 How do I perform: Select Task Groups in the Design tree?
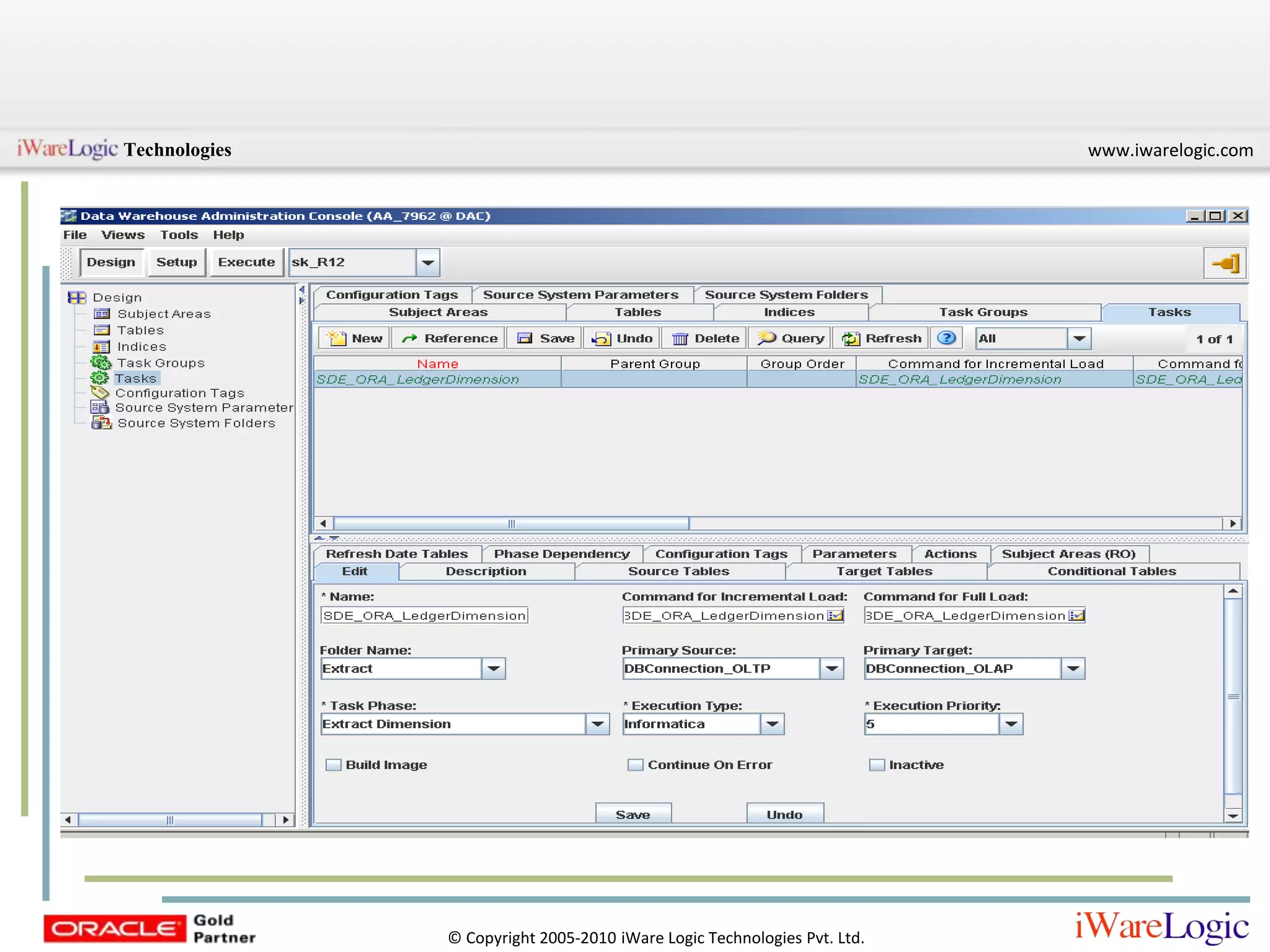(x=161, y=363)
